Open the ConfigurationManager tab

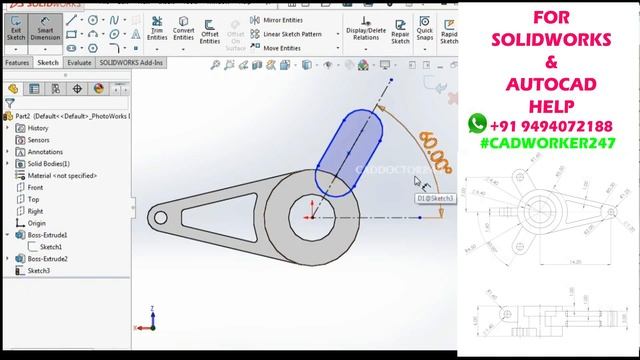point(56,89)
